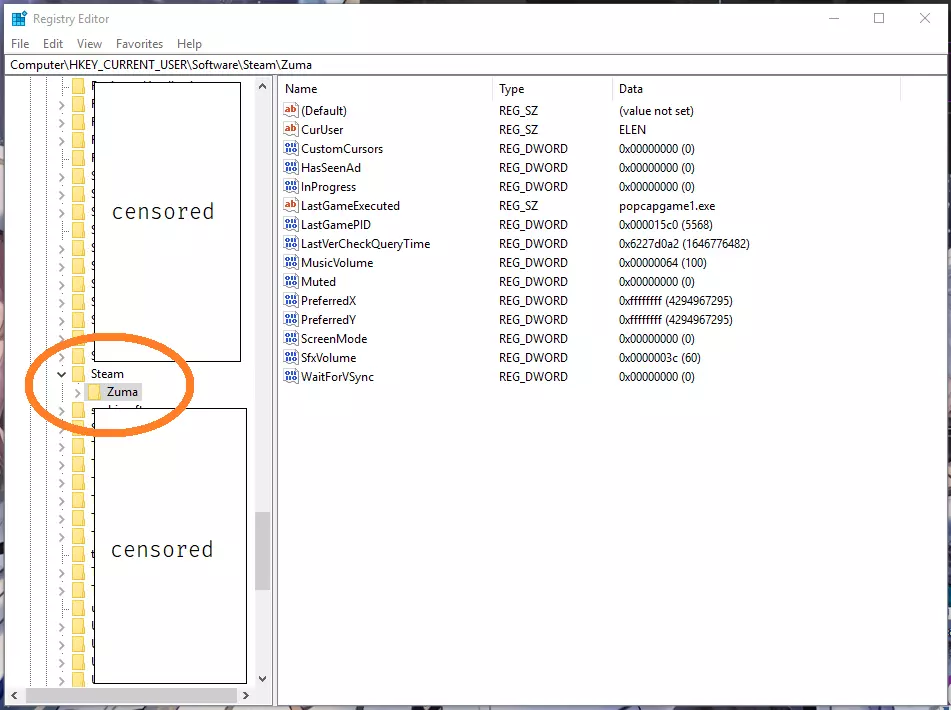Viewport: 951px width, 710px height.
Task: Click the tree scroll down arrow
Action: coord(262,679)
